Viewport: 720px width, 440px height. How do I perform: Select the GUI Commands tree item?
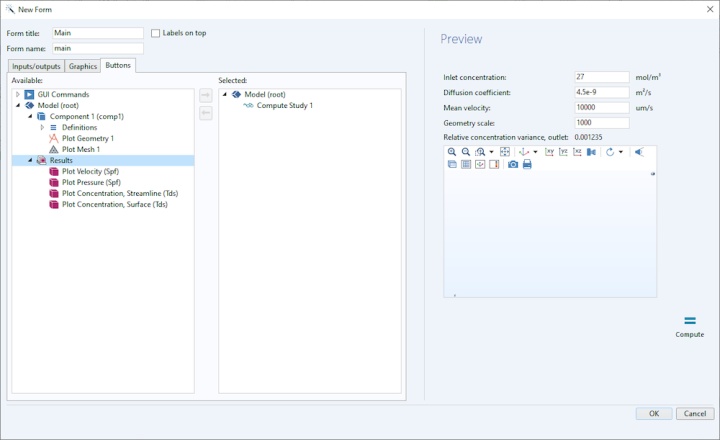(x=63, y=95)
